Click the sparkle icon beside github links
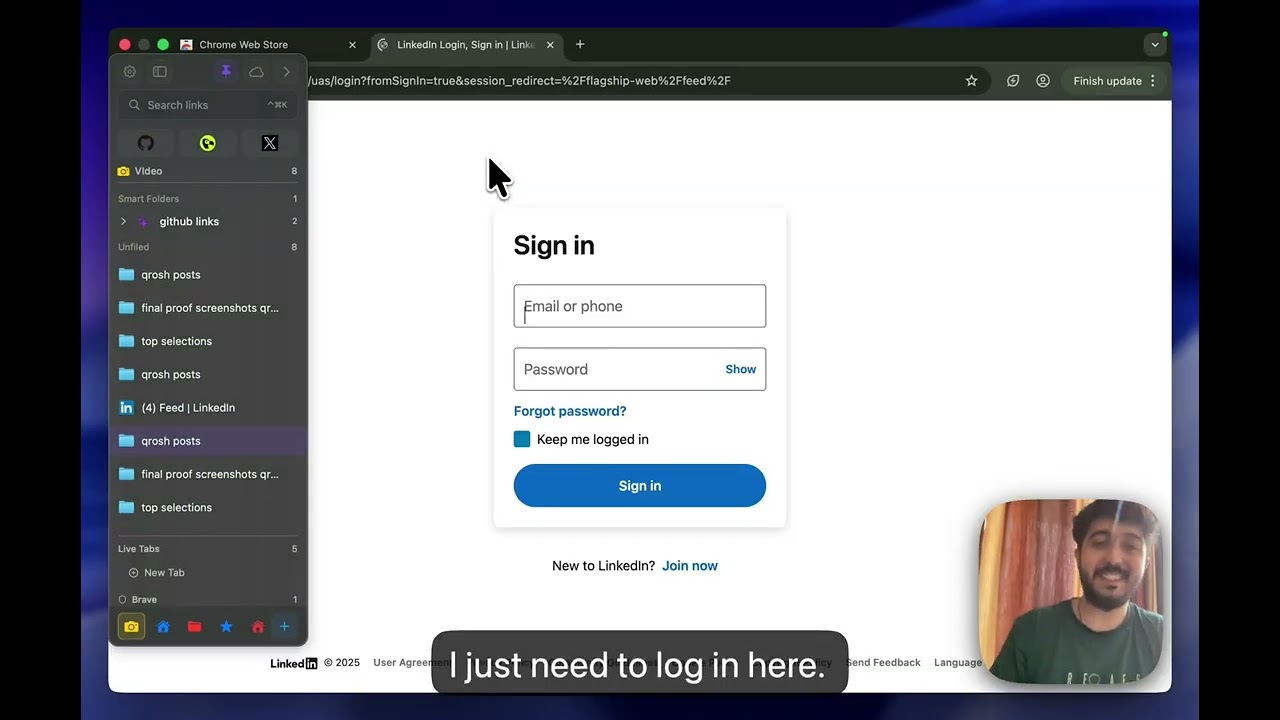The image size is (1280, 720). [x=143, y=221]
